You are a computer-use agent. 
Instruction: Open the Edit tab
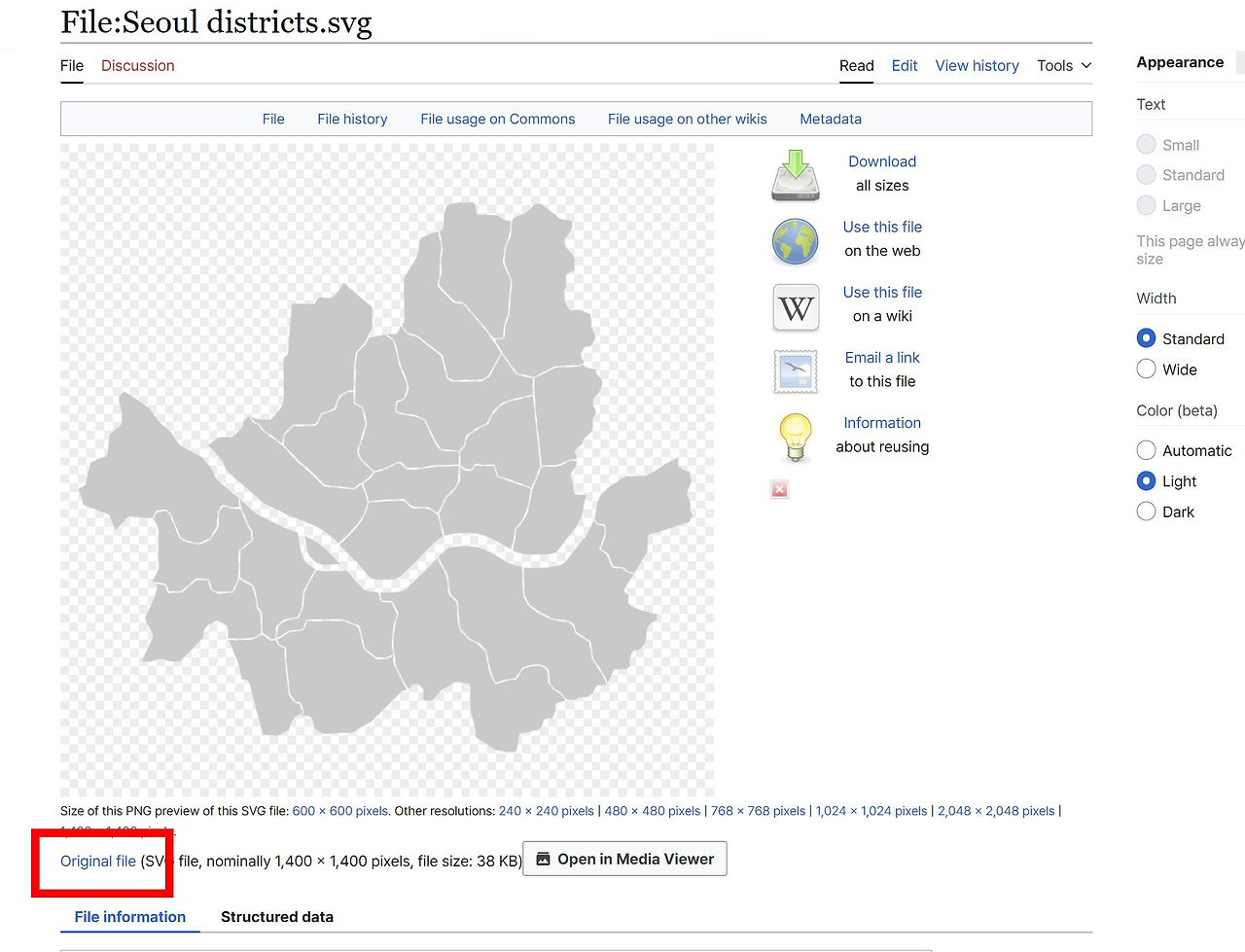click(x=905, y=65)
